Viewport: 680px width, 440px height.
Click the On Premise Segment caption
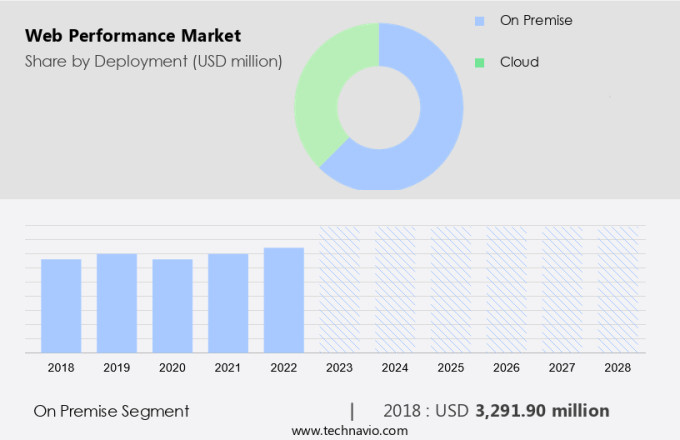pyautogui.click(x=111, y=411)
